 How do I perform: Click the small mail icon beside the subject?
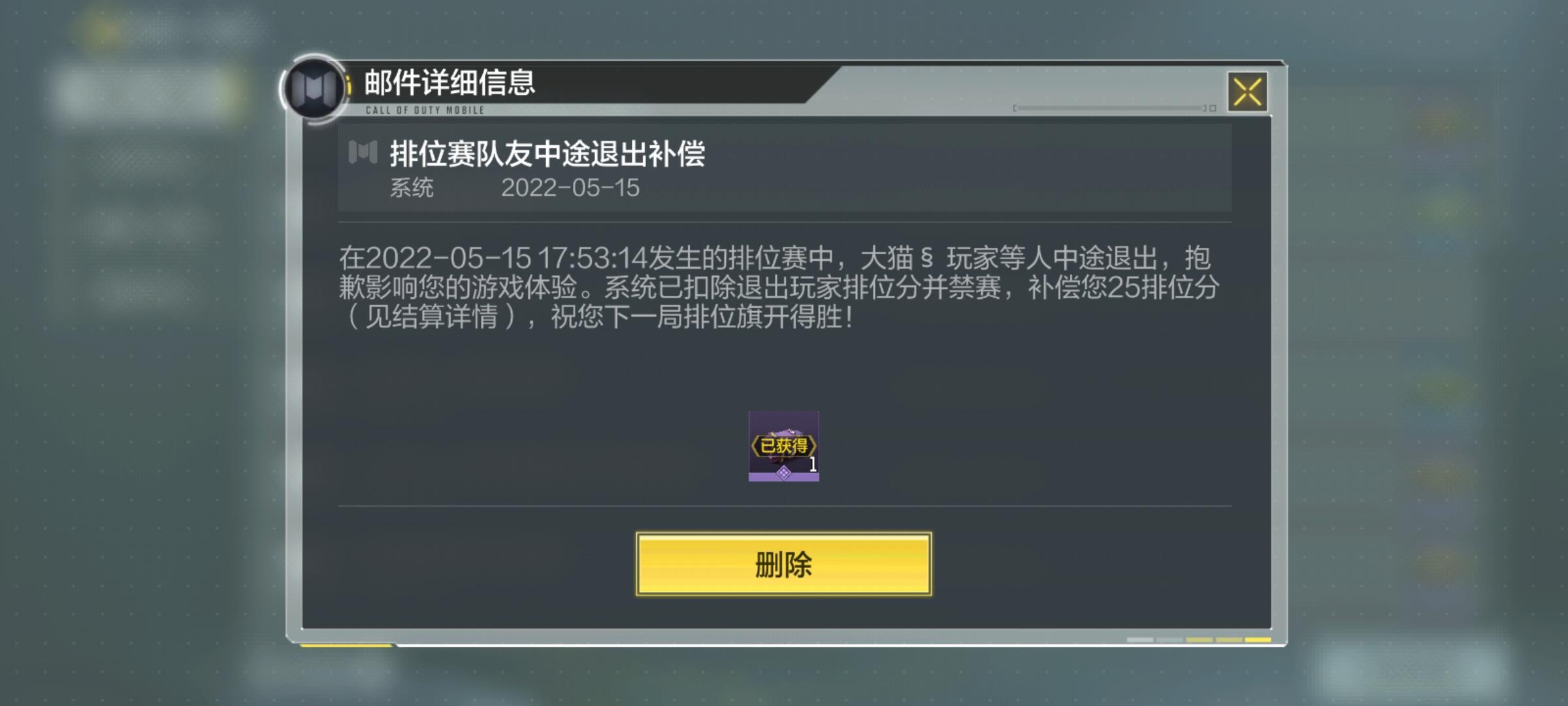coord(363,152)
